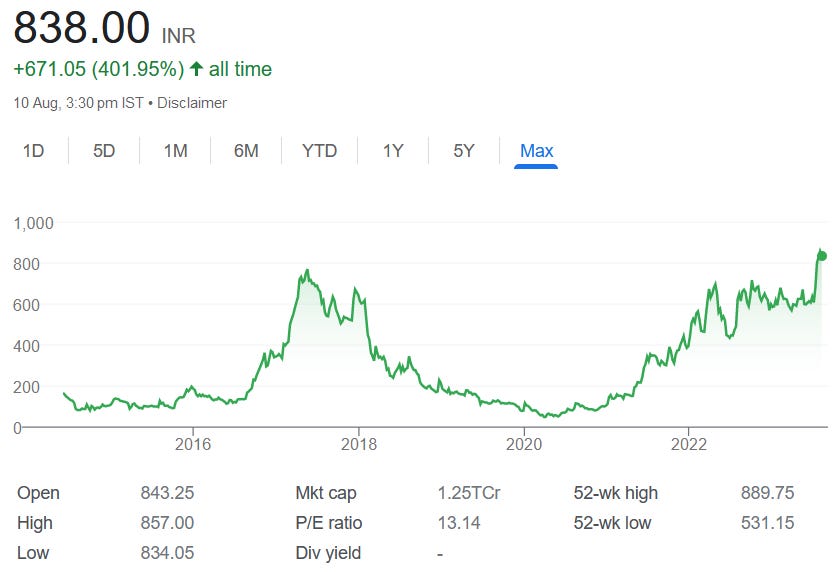The width and height of the screenshot is (837, 572).
Task: Click the Low label in stats
Action: click(33, 552)
